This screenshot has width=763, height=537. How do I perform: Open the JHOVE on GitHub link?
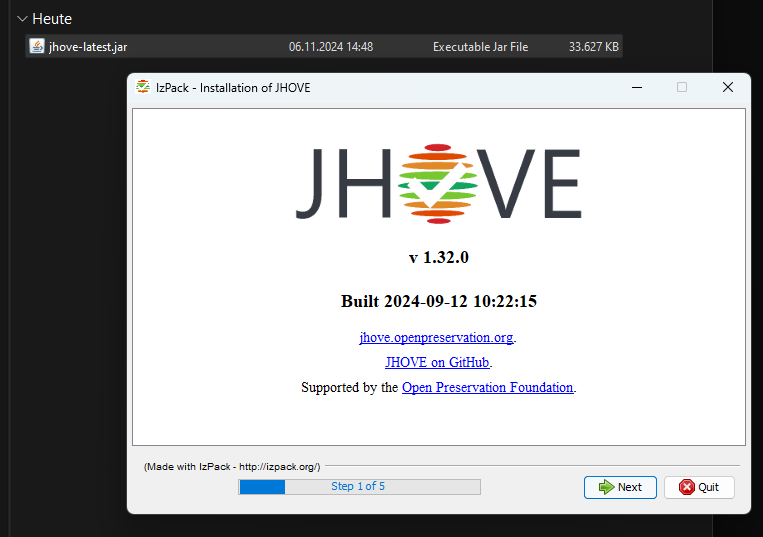(437, 362)
